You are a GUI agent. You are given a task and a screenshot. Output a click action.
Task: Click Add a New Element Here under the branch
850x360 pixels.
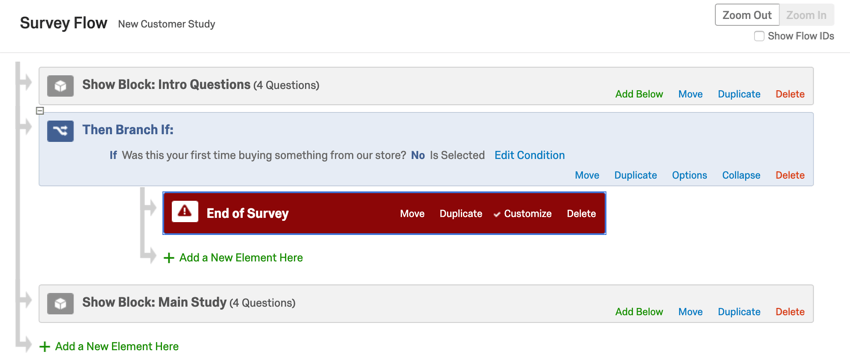[241, 258]
